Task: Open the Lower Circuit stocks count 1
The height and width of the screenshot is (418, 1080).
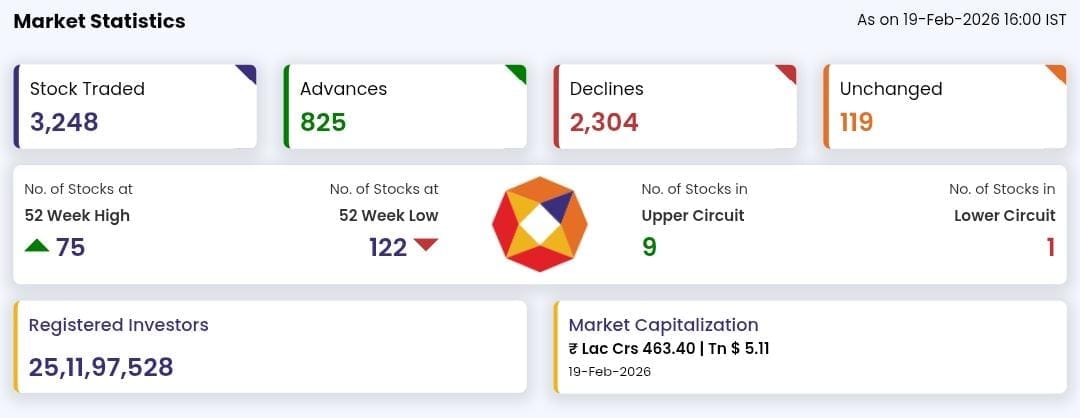Action: click(1050, 247)
